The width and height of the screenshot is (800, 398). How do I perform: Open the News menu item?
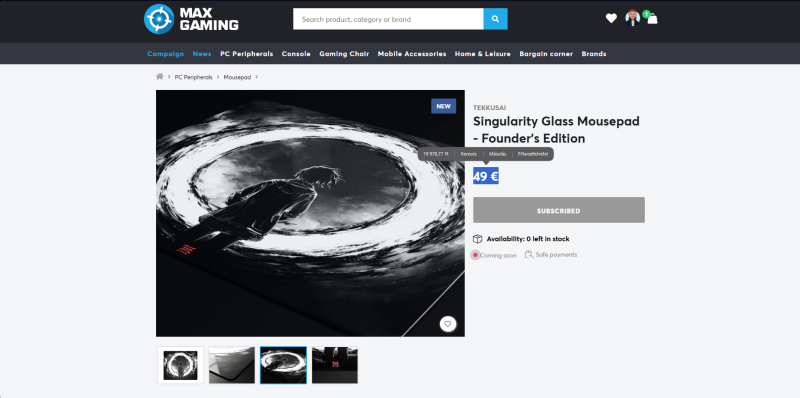(x=202, y=54)
